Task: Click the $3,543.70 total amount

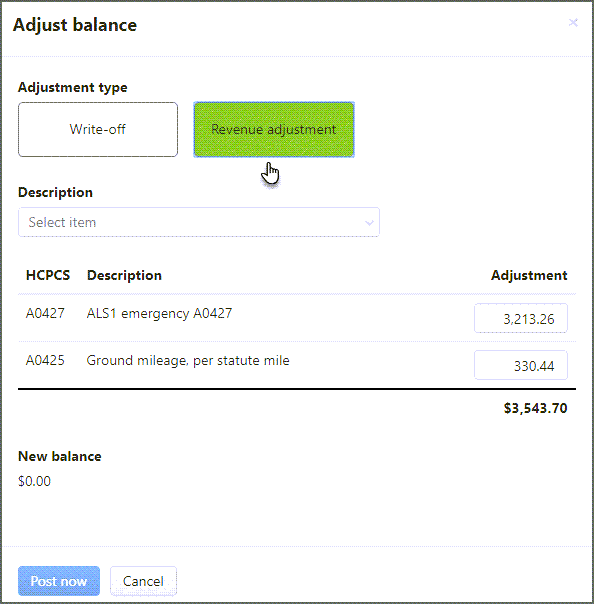Action: click(535, 408)
